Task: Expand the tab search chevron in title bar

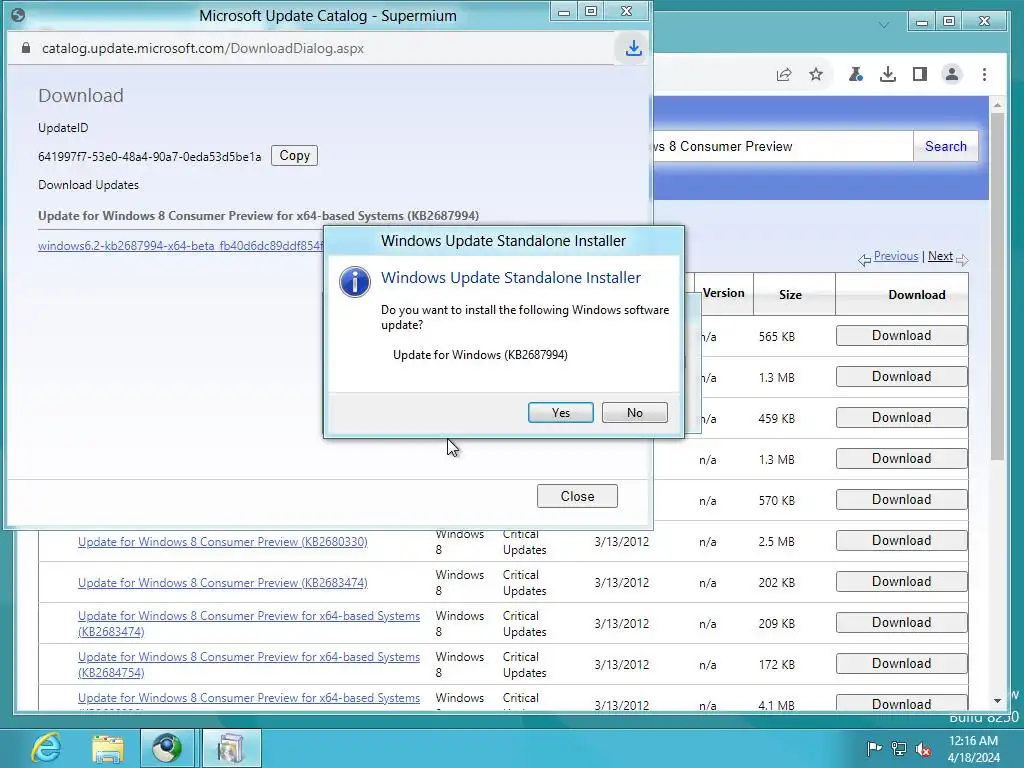Action: coord(883,25)
